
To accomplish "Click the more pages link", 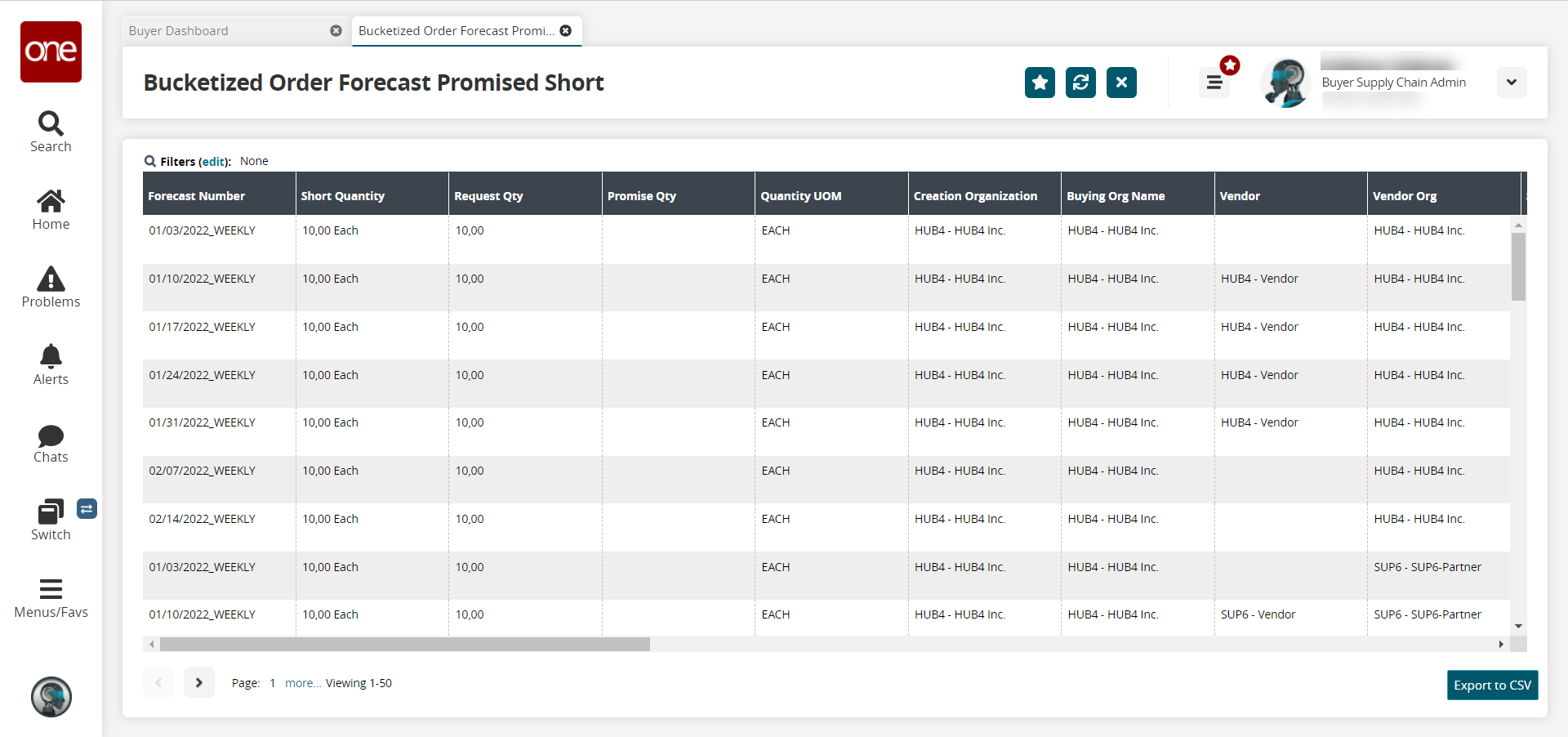I will (302, 684).
